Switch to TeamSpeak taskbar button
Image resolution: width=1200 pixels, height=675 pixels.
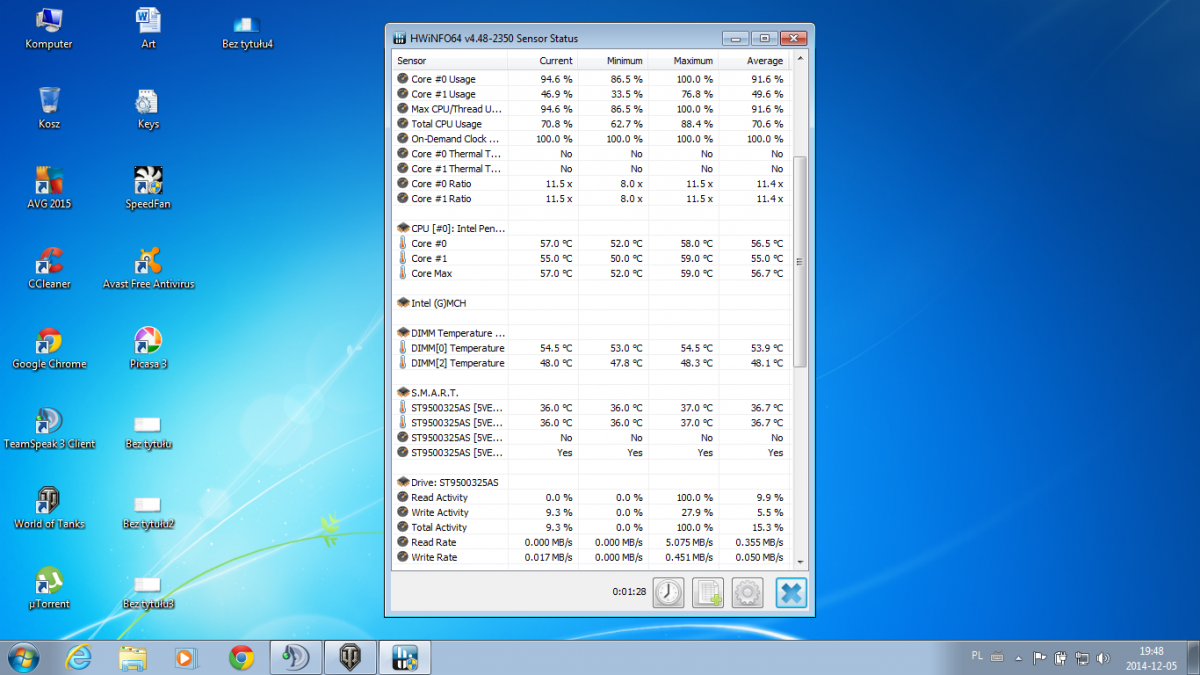pos(296,657)
